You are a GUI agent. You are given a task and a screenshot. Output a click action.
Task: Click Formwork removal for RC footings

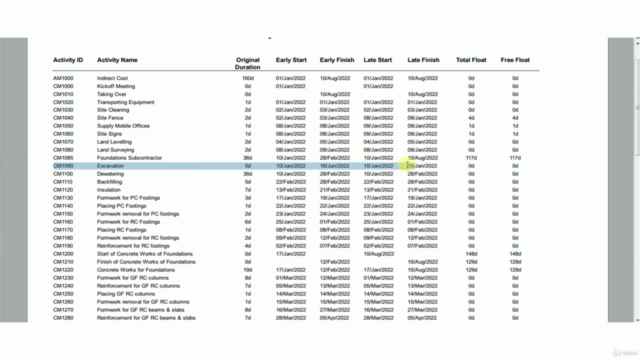[138, 238]
